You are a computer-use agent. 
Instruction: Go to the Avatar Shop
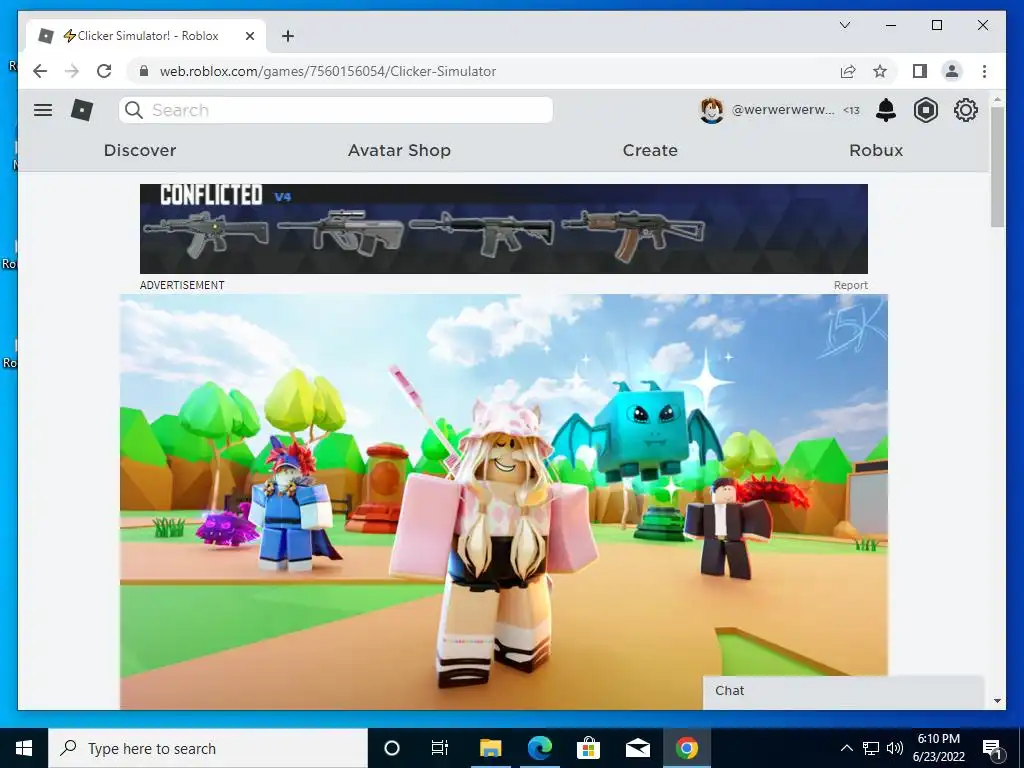pos(399,150)
